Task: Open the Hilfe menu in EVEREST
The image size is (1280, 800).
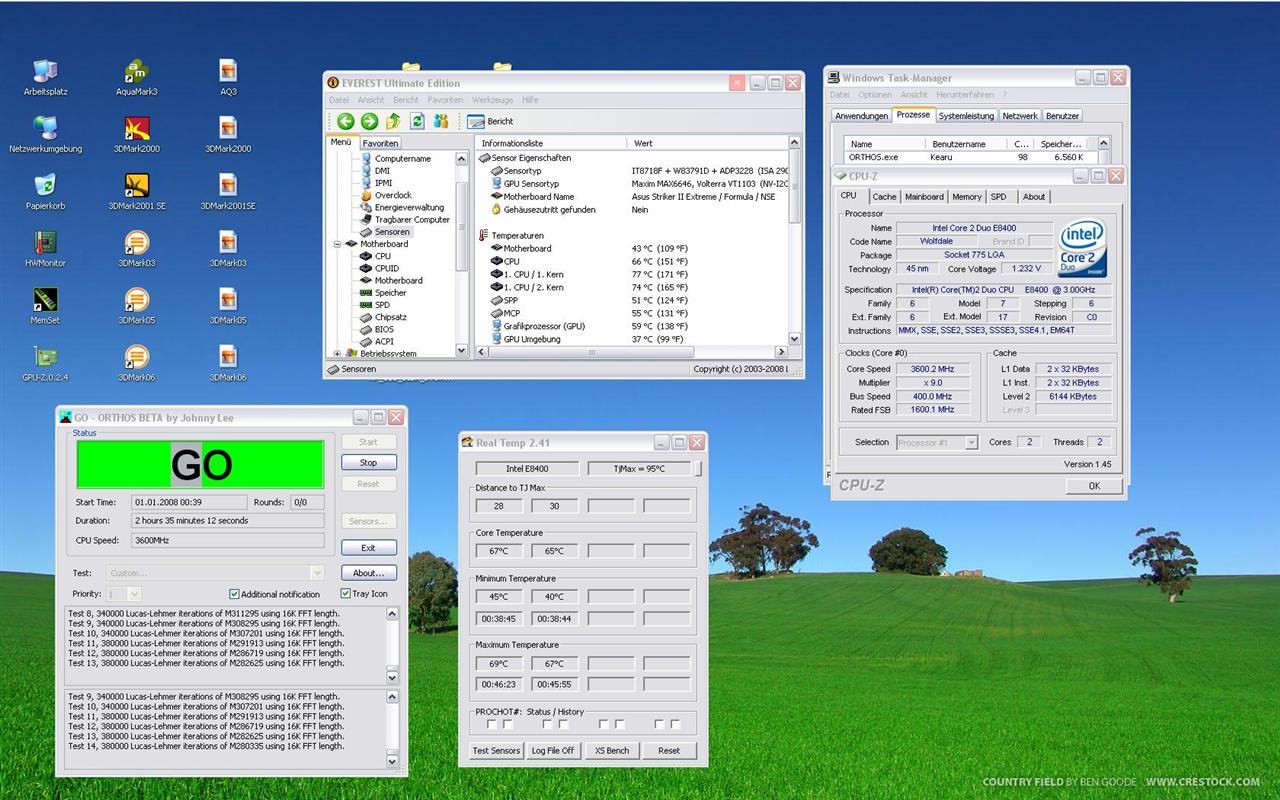Action: click(x=530, y=100)
